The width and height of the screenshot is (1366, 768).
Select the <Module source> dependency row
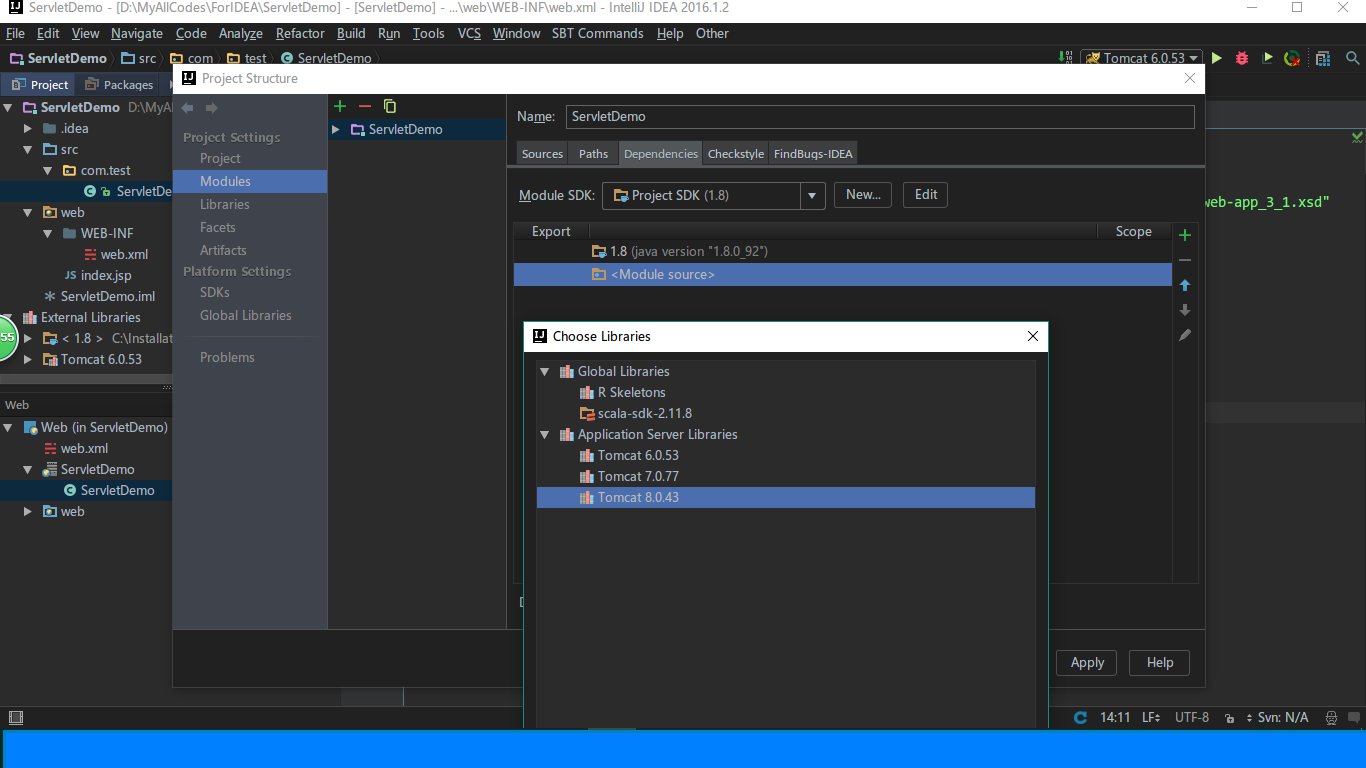pyautogui.click(x=843, y=274)
